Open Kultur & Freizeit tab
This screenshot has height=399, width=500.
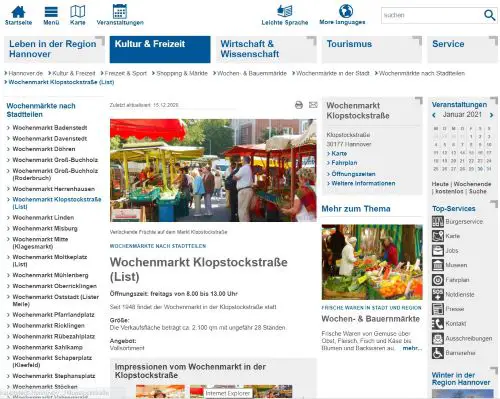coord(160,49)
